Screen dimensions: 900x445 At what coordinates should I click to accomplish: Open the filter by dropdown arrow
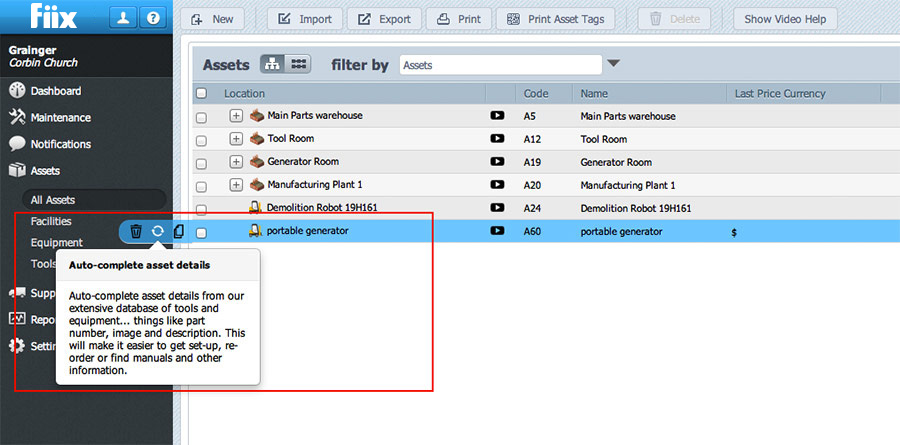coord(614,64)
